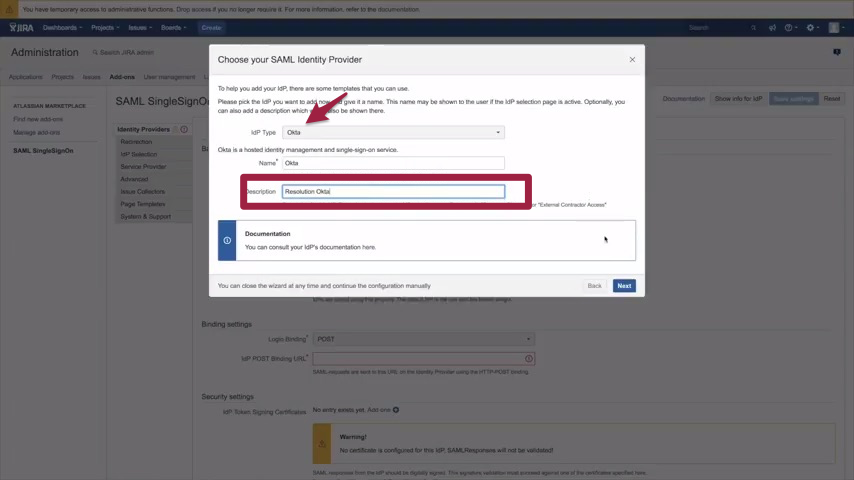854x480 pixels.
Task: Click the 'Security settings' heading
Action: tap(228, 397)
